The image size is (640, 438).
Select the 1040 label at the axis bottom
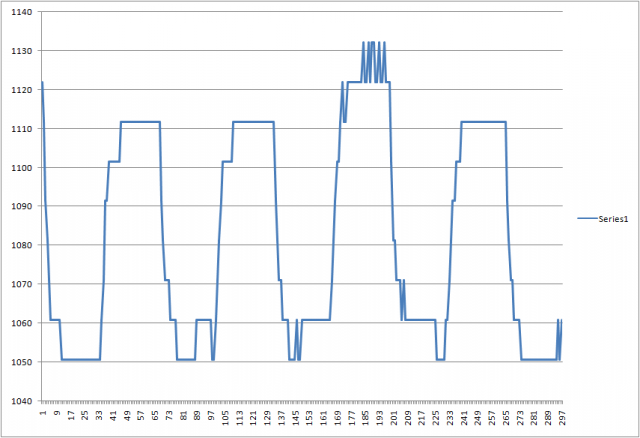click(x=21, y=401)
